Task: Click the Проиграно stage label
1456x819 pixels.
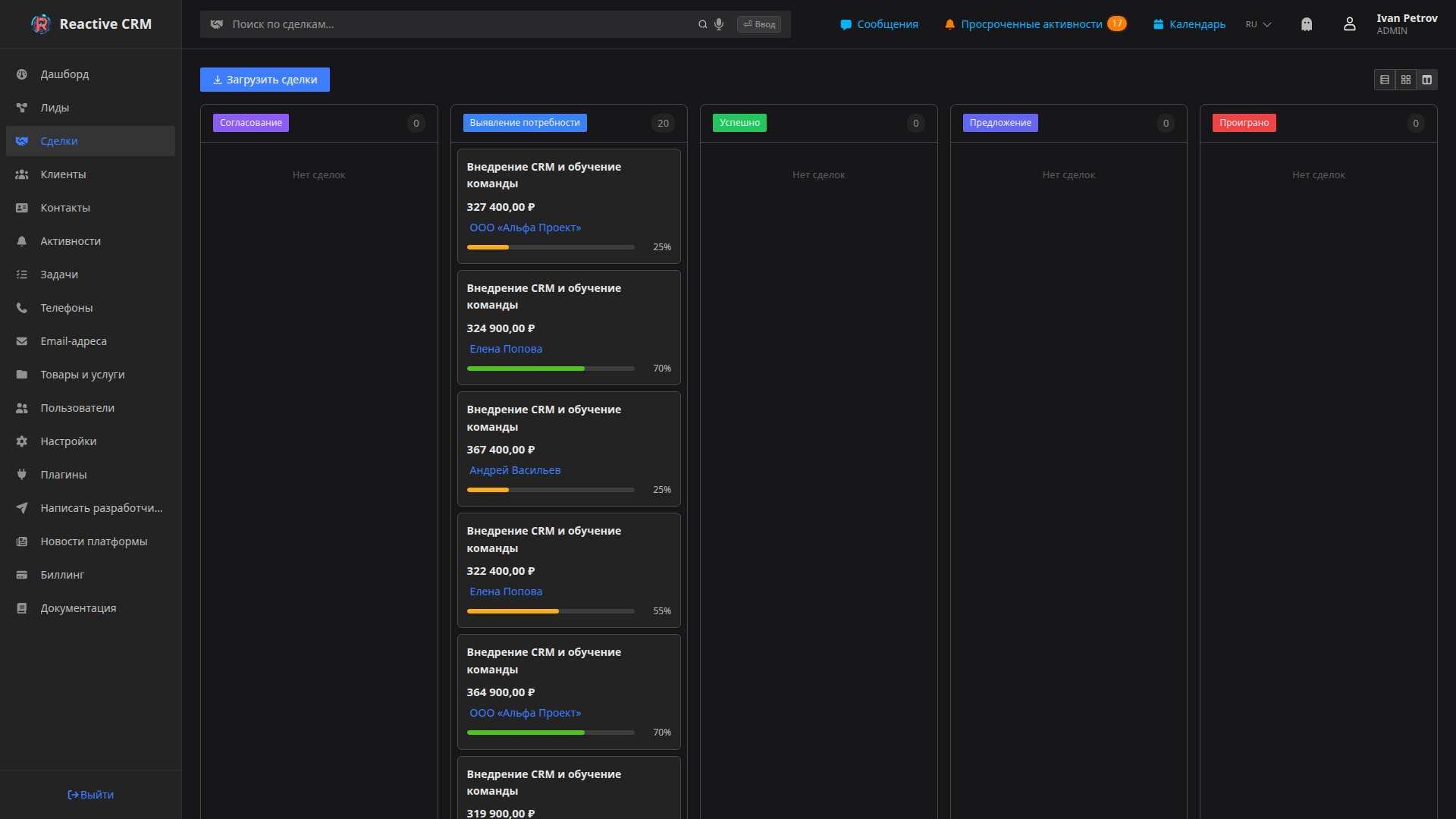Action: click(1244, 123)
